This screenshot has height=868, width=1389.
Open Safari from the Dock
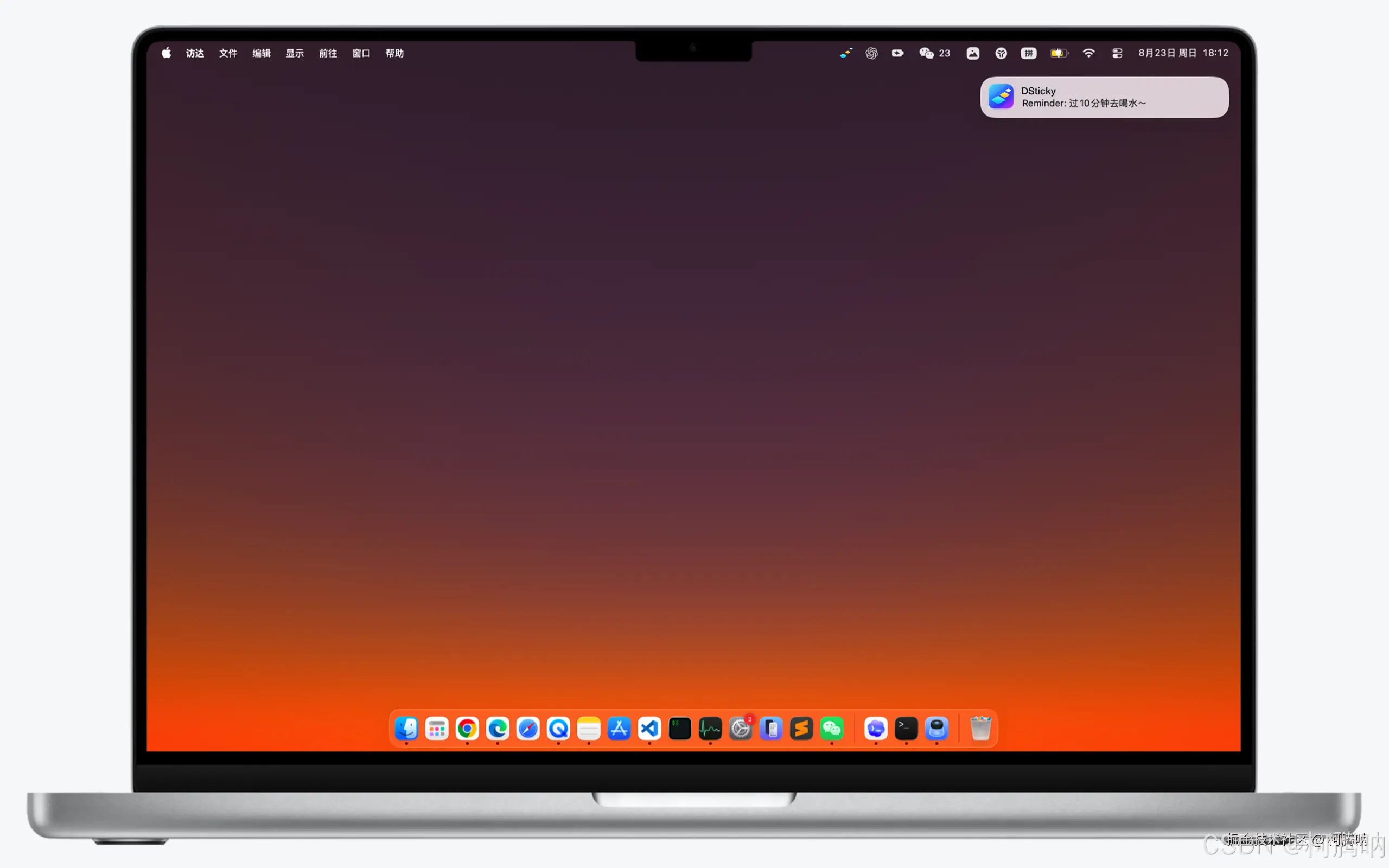[528, 729]
